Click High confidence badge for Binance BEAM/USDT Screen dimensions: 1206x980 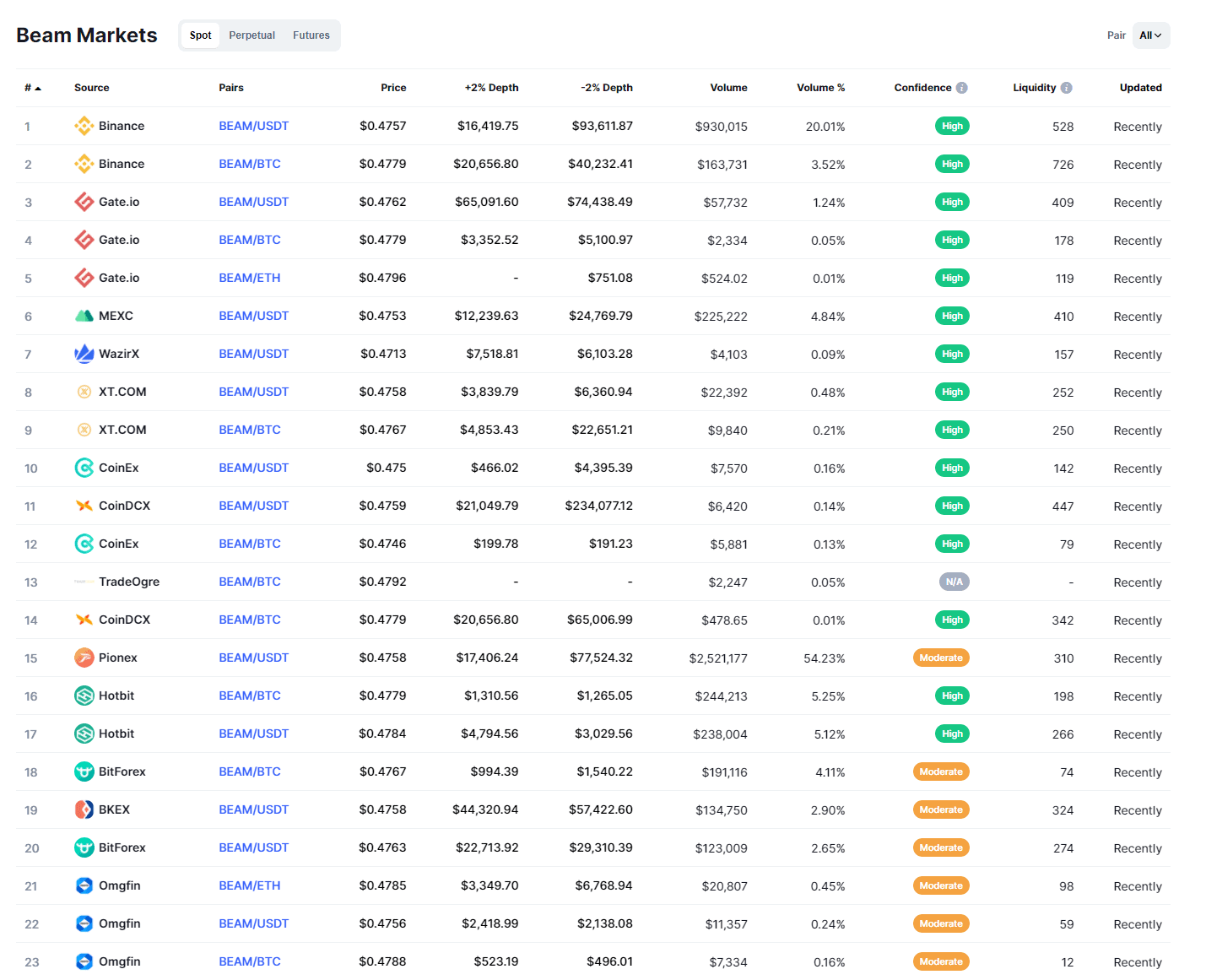(952, 126)
